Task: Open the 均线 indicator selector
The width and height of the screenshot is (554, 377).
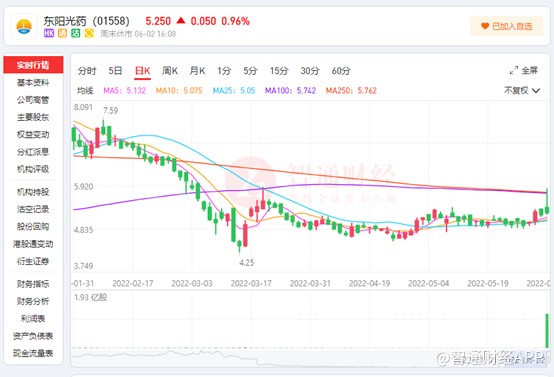Action: coord(85,90)
